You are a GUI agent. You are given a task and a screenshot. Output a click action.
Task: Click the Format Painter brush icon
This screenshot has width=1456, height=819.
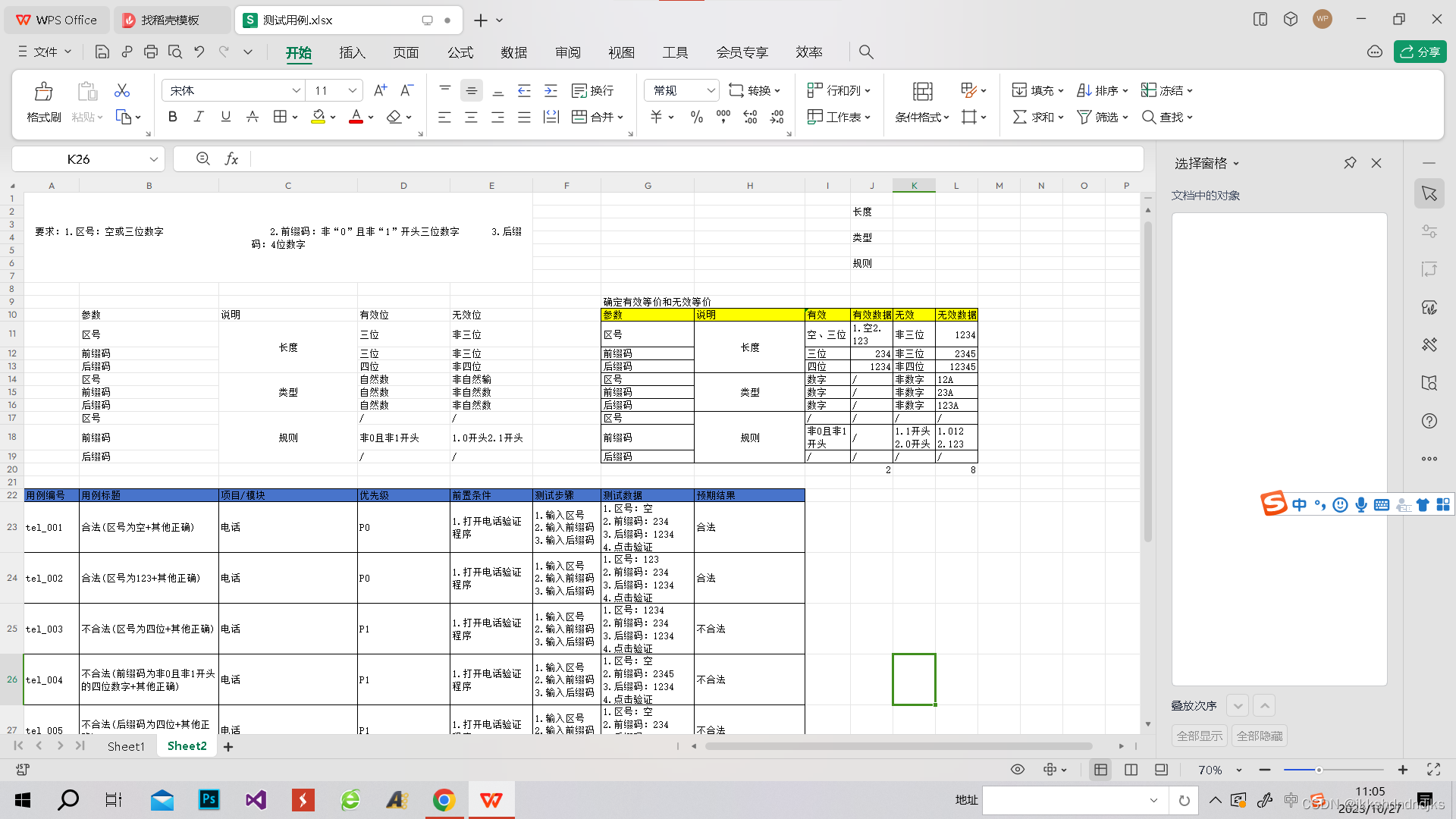(x=43, y=92)
